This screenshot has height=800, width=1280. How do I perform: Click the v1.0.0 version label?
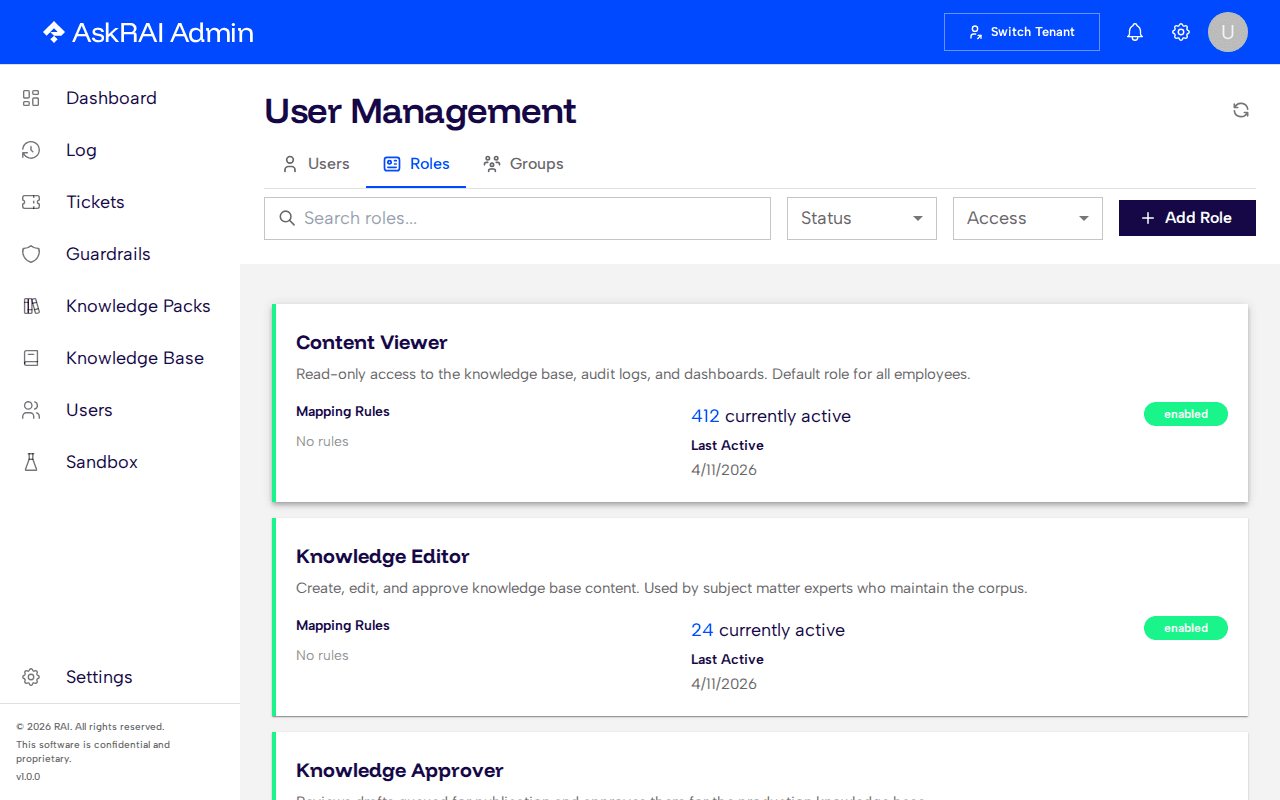[28, 776]
